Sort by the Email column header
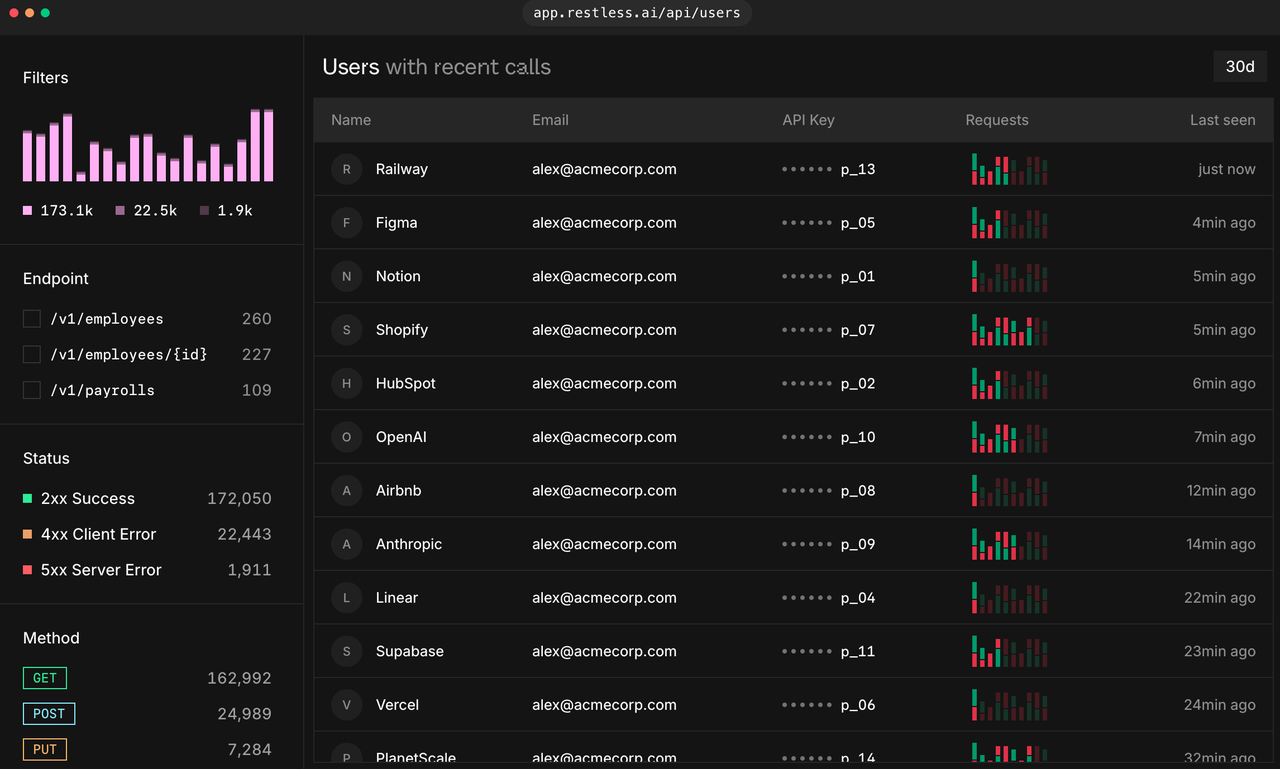This screenshot has width=1280, height=769. coord(550,120)
